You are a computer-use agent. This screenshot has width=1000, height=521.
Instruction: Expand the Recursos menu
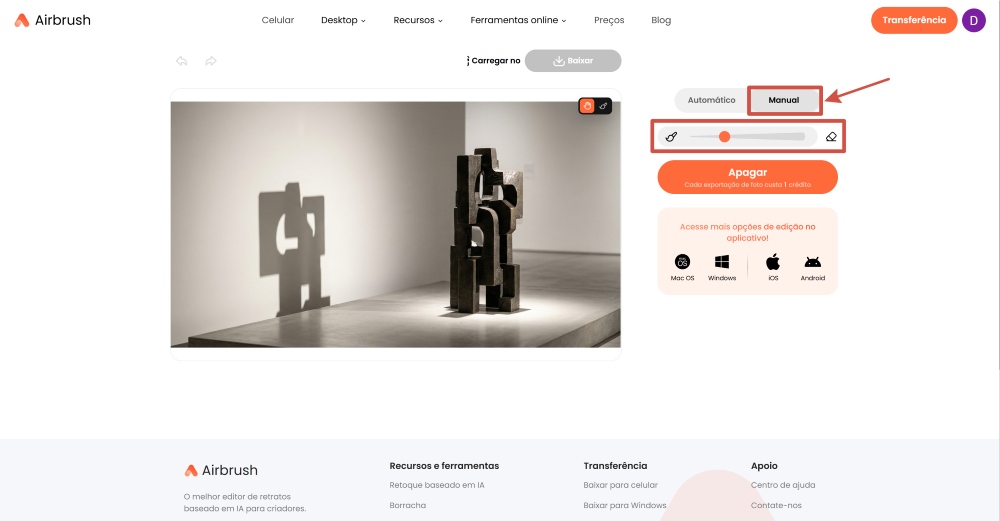pos(418,20)
